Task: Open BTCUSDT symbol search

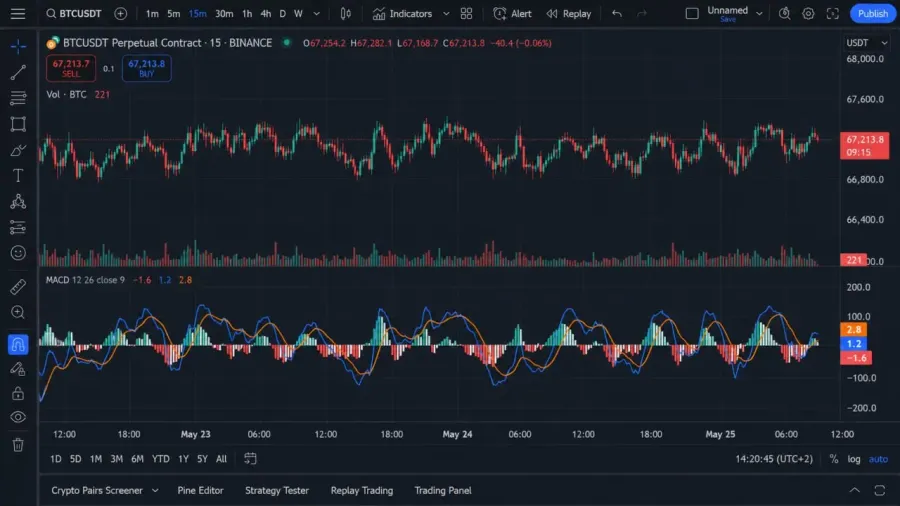Action: [73, 13]
